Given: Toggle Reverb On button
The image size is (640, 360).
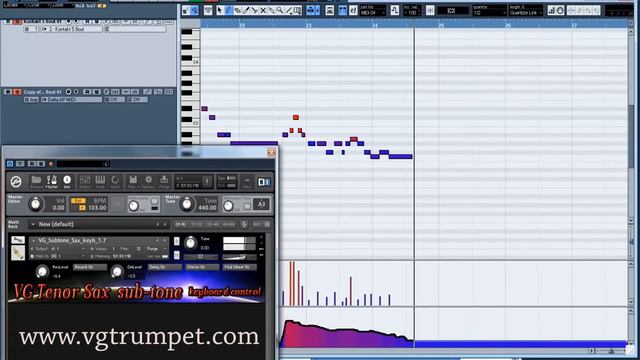Looking at the screenshot, I should (x=90, y=267).
